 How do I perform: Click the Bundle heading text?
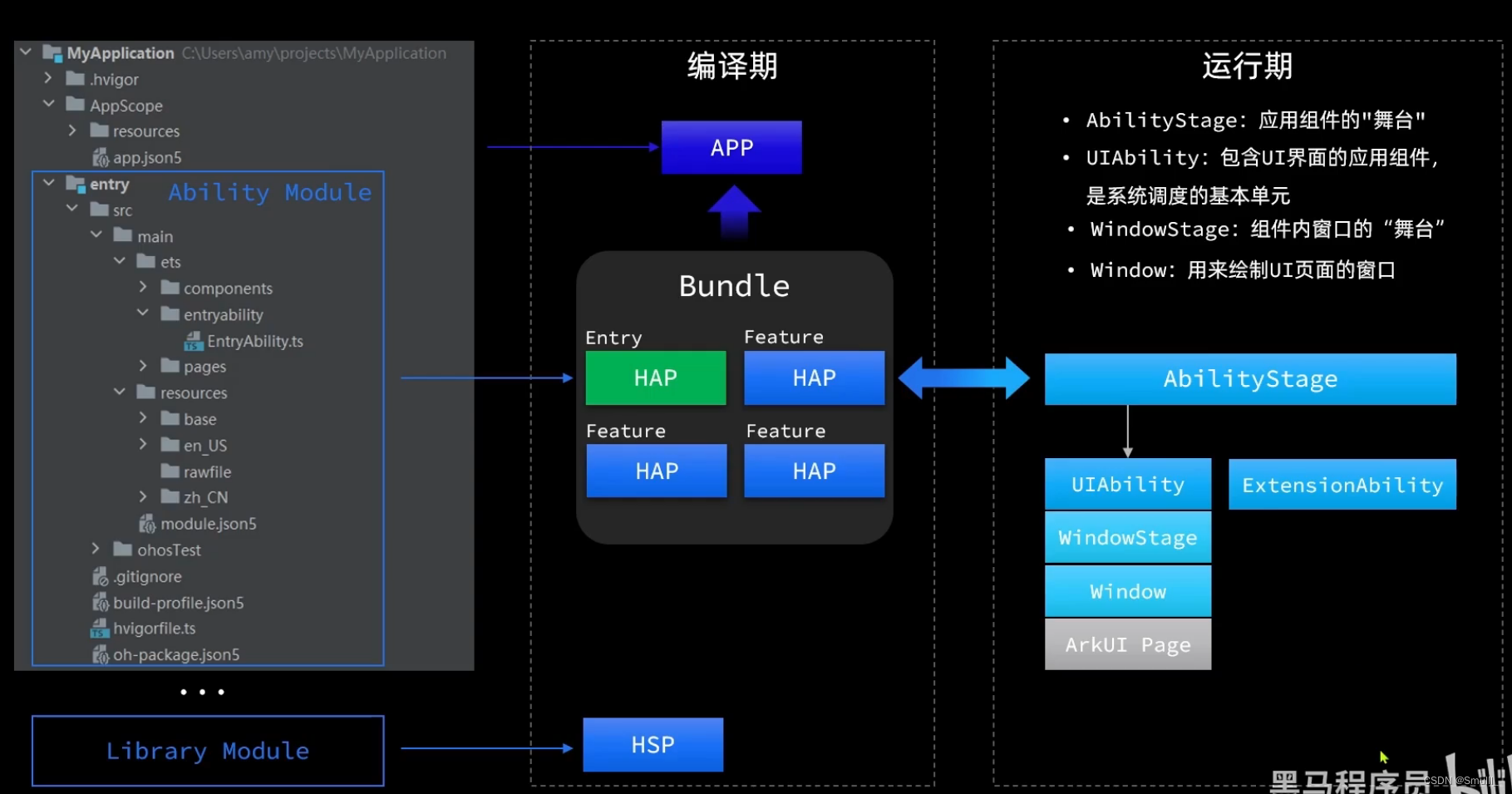734,286
